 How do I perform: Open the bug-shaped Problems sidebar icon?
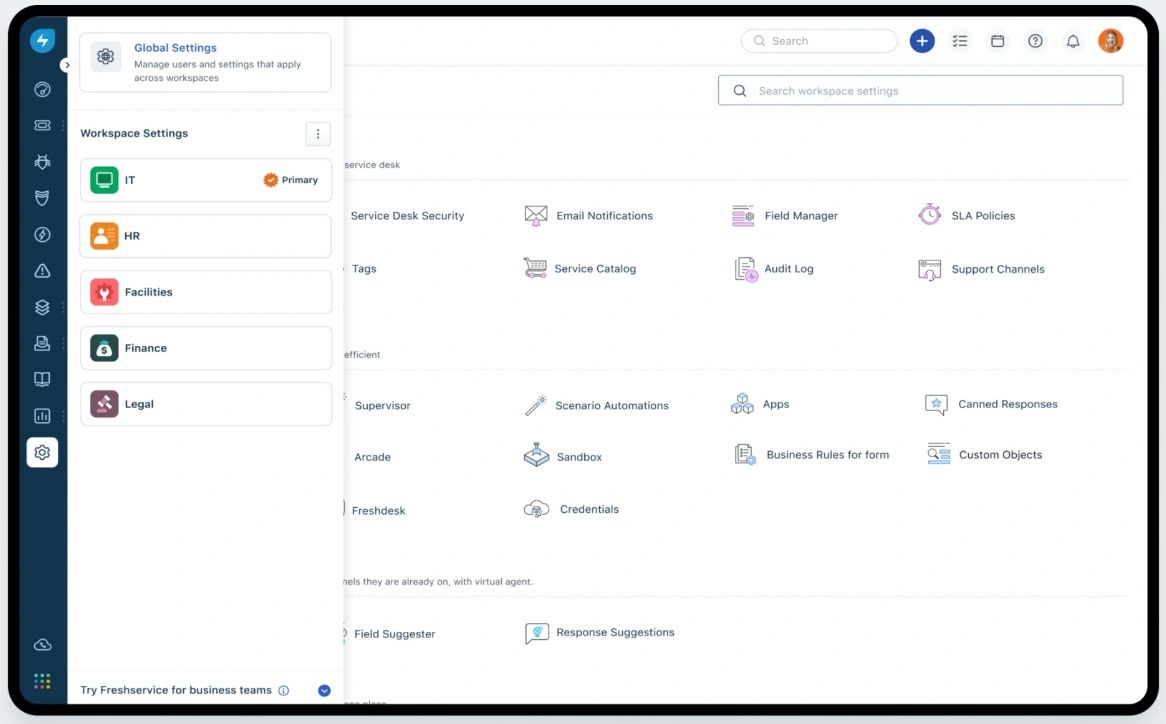coord(42,161)
